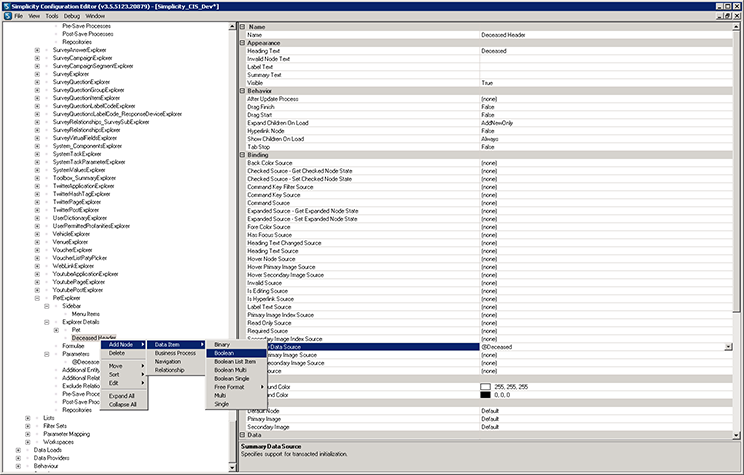Viewport: 744px width, 475px height.
Task: Open the Edit submenu in context menu
Action: coord(124,383)
